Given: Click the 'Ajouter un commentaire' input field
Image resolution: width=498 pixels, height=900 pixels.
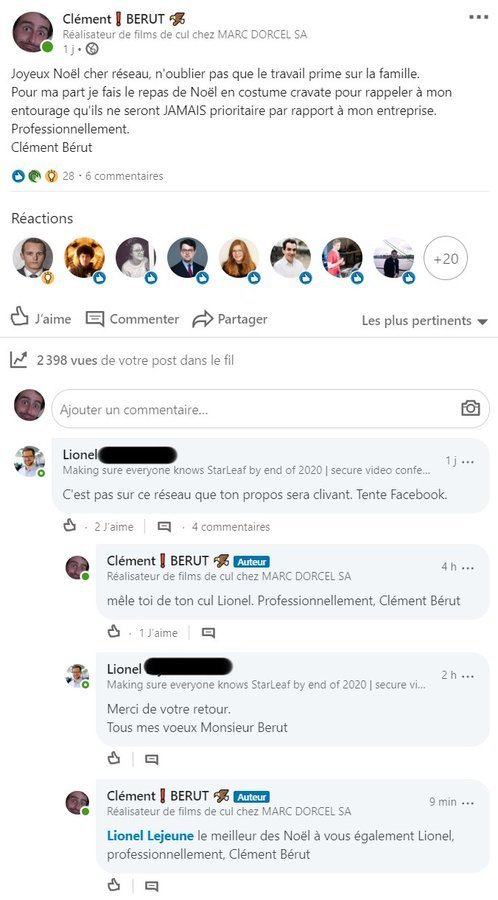Looking at the screenshot, I should 270,409.
